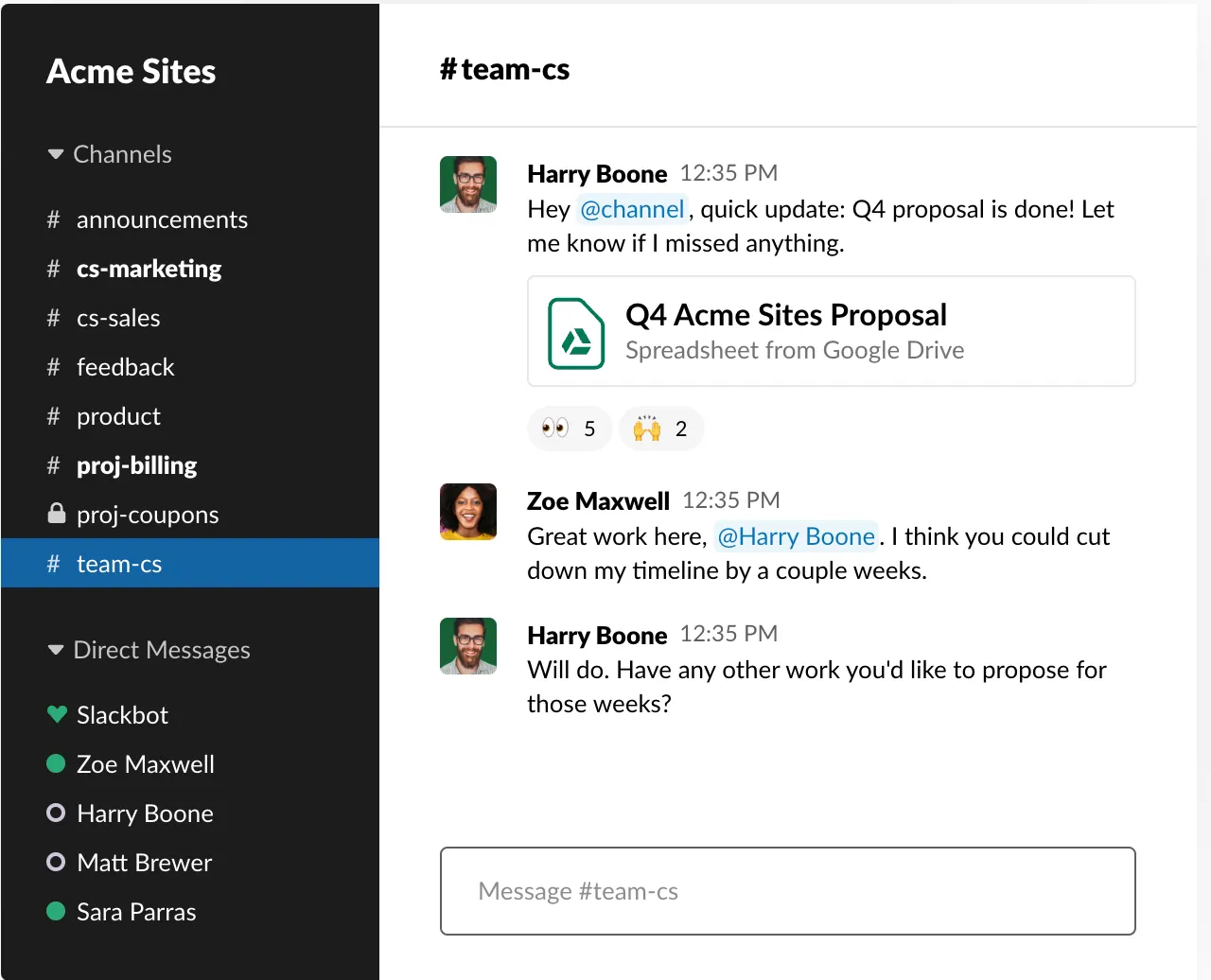Click the Message #team-cs input box
Image resolution: width=1211 pixels, height=980 pixels.
coord(787,890)
